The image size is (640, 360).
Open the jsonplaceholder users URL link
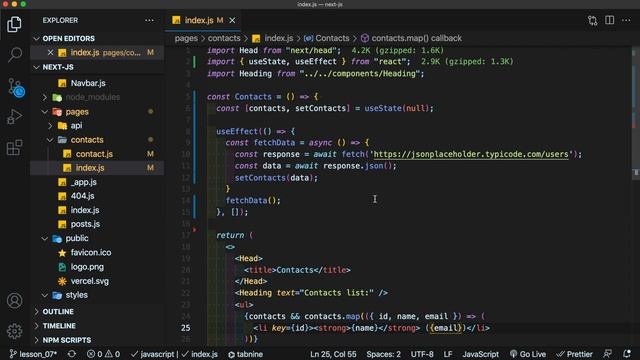[471, 154]
